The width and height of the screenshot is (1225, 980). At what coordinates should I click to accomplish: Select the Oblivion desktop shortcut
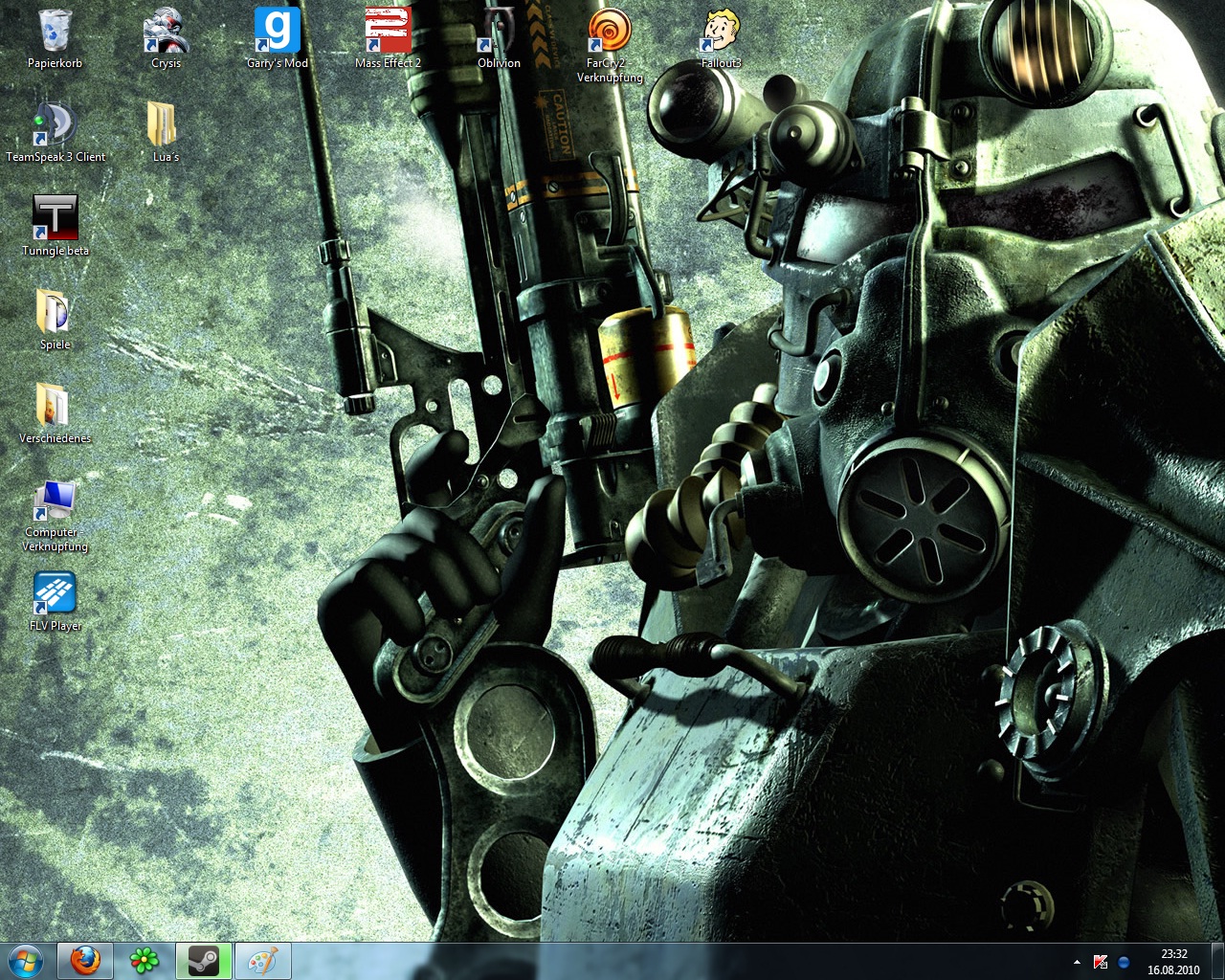499,38
